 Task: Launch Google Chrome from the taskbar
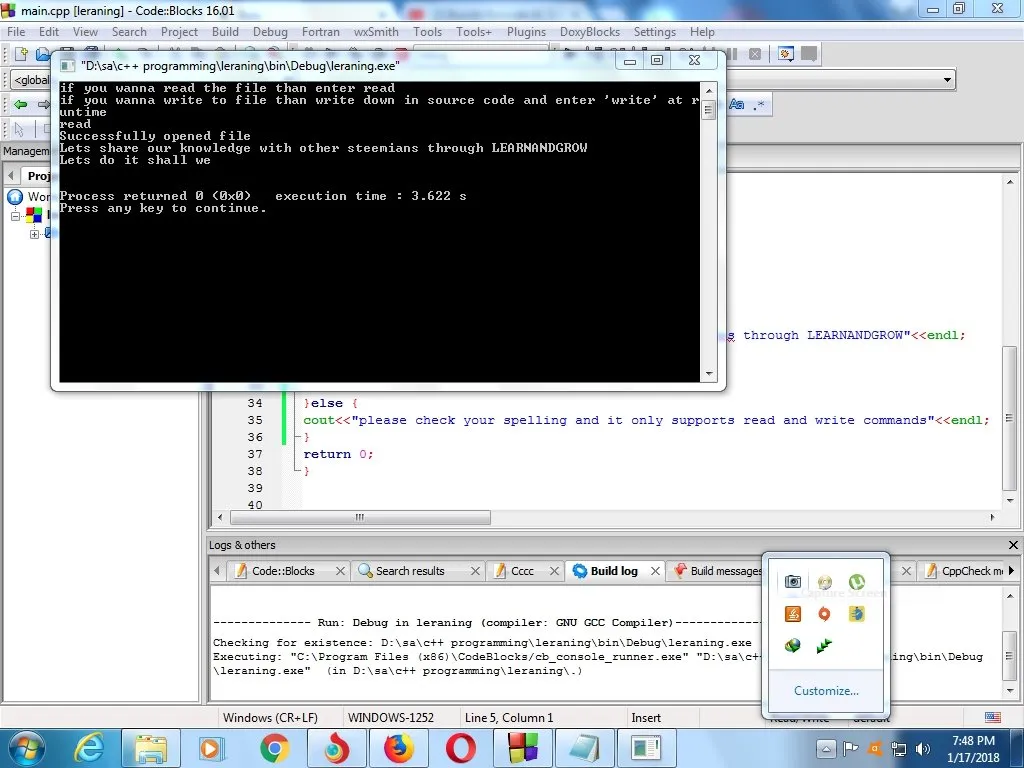pyautogui.click(x=274, y=748)
